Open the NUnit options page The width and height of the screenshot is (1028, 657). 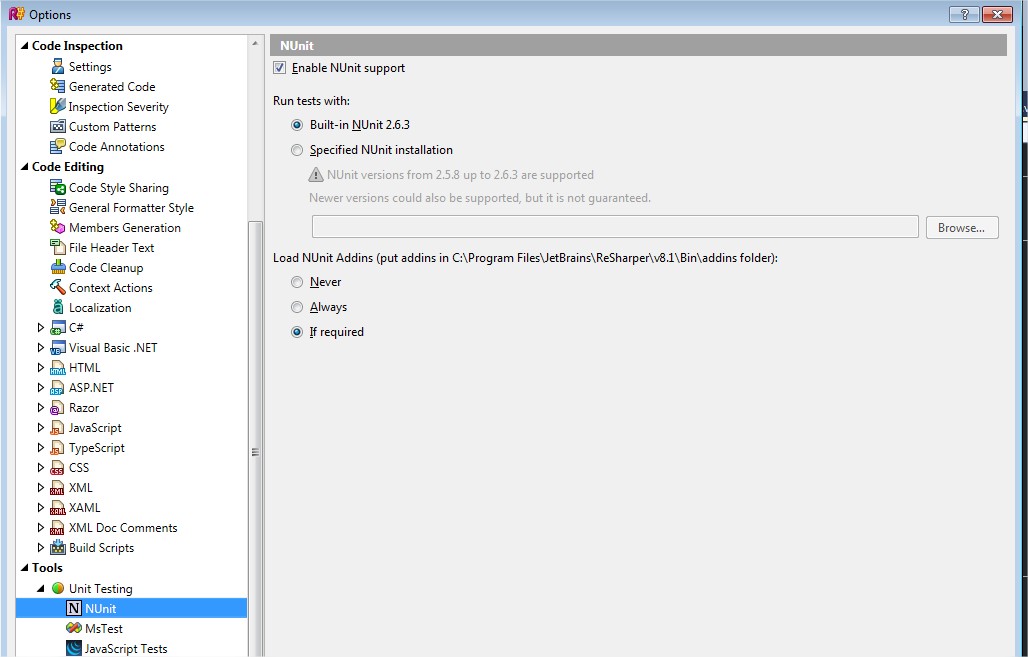click(x=100, y=608)
